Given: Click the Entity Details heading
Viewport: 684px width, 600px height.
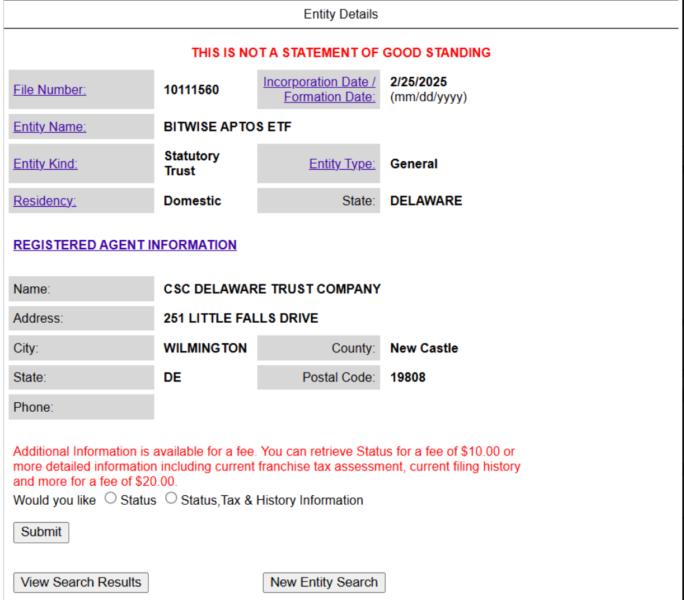Looking at the screenshot, I should click(x=341, y=14).
